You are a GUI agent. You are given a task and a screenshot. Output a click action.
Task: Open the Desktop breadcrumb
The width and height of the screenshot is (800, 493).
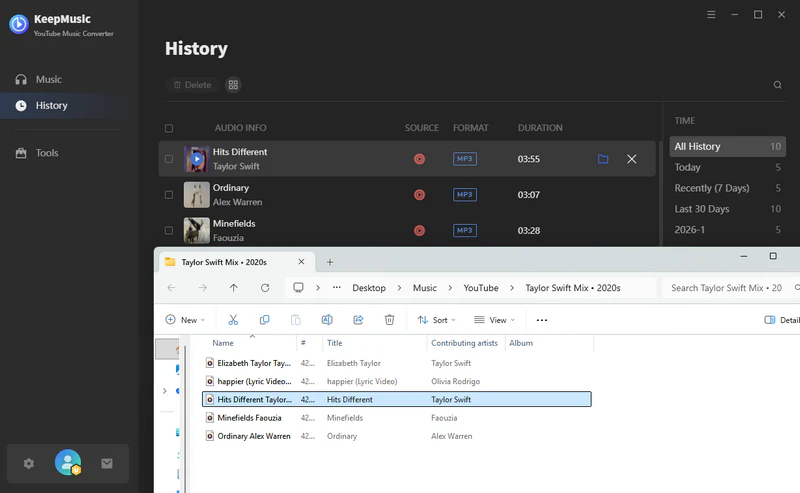pyautogui.click(x=369, y=288)
